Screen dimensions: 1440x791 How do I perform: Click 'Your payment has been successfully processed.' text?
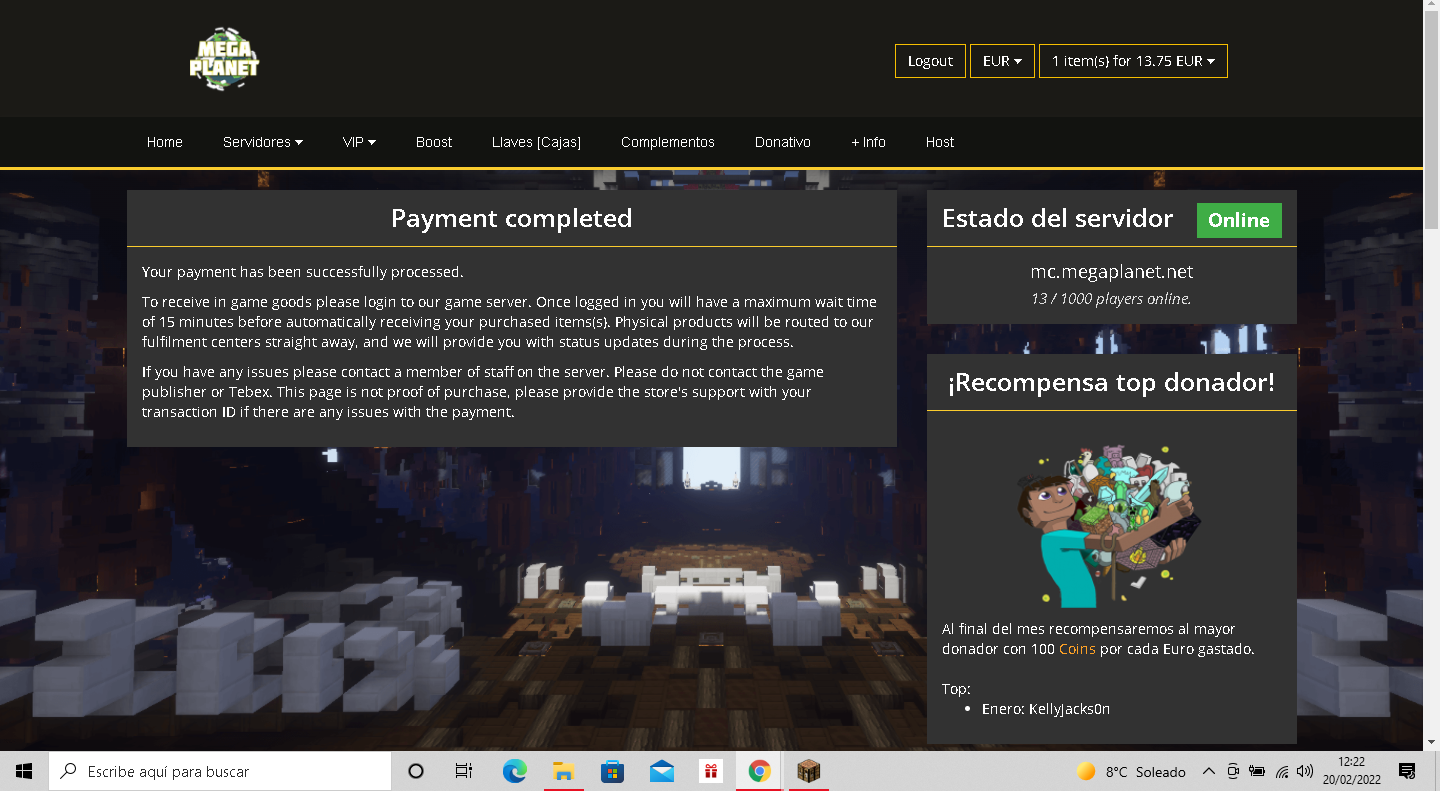pyautogui.click(x=303, y=272)
